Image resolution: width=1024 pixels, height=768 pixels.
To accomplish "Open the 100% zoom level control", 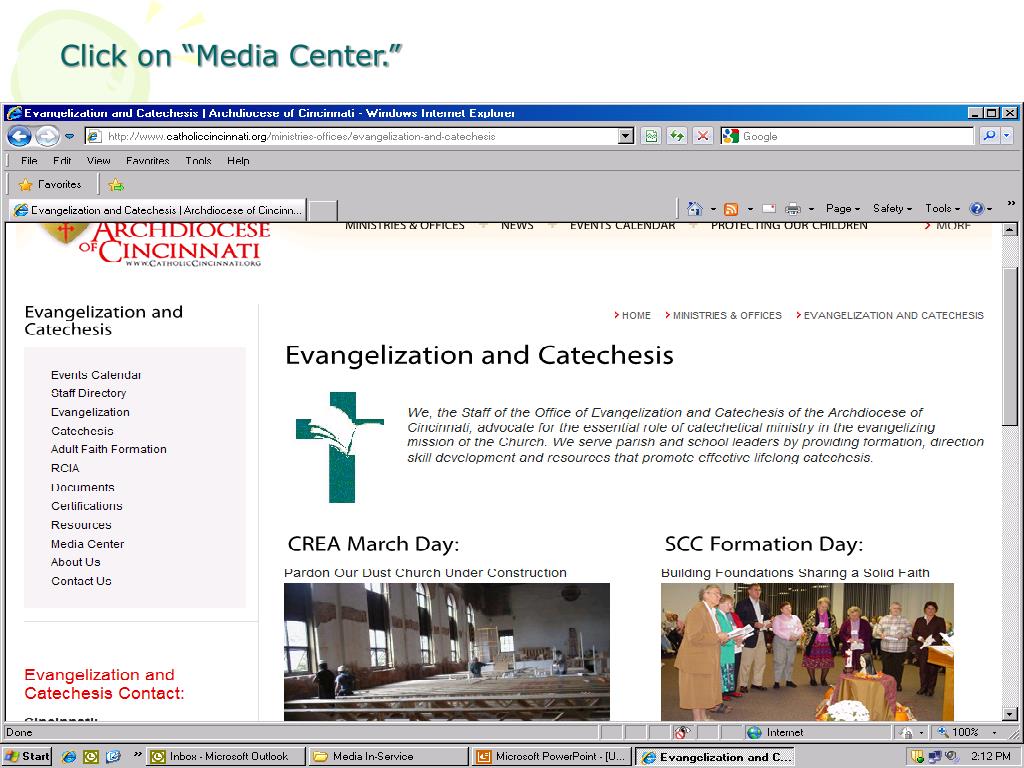I will pos(968,732).
